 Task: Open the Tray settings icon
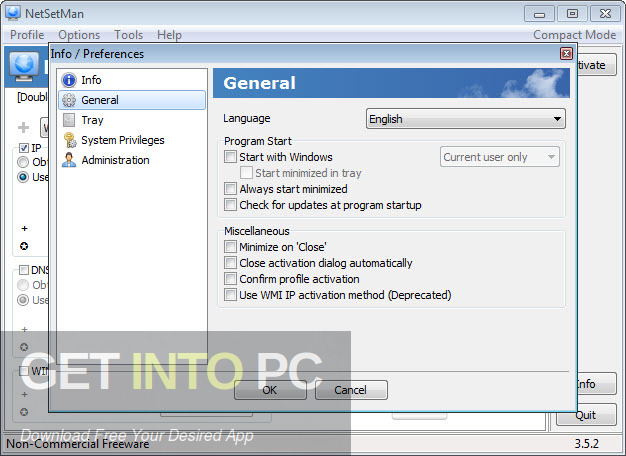[x=69, y=120]
